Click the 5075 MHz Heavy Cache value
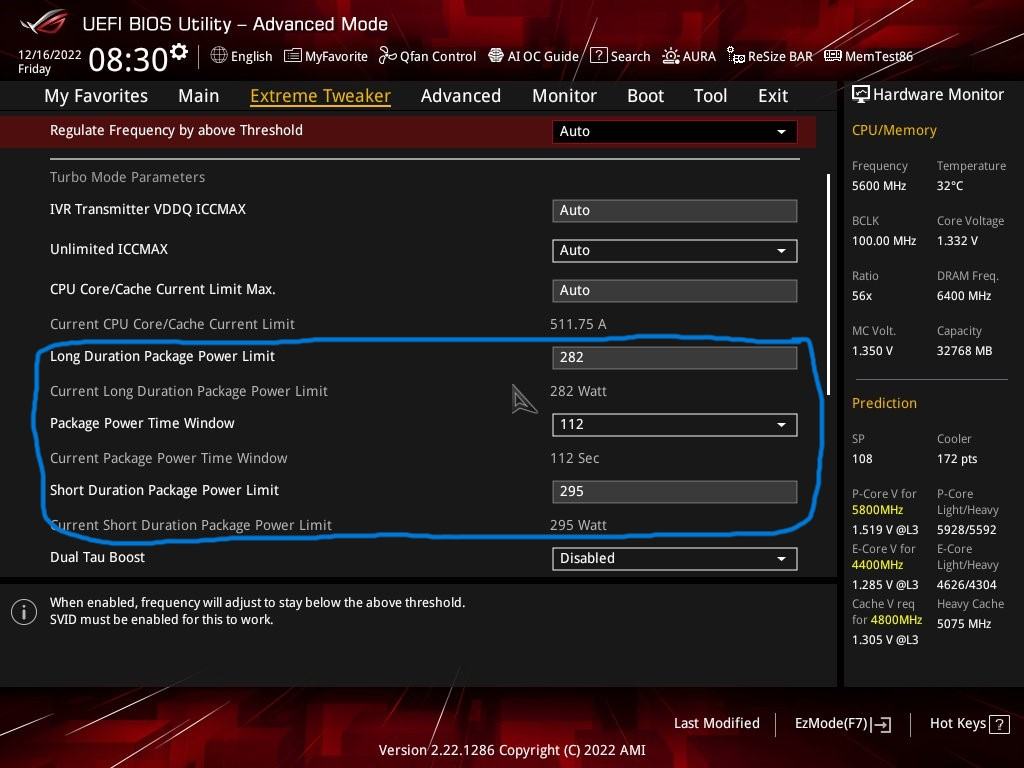The width and height of the screenshot is (1024, 768). (964, 624)
